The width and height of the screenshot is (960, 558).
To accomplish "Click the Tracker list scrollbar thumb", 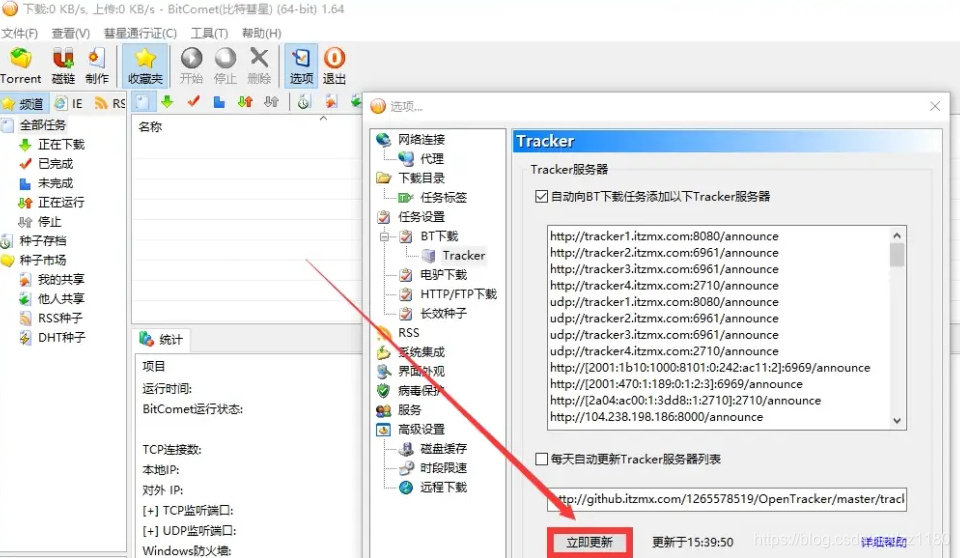I will tap(897, 255).
